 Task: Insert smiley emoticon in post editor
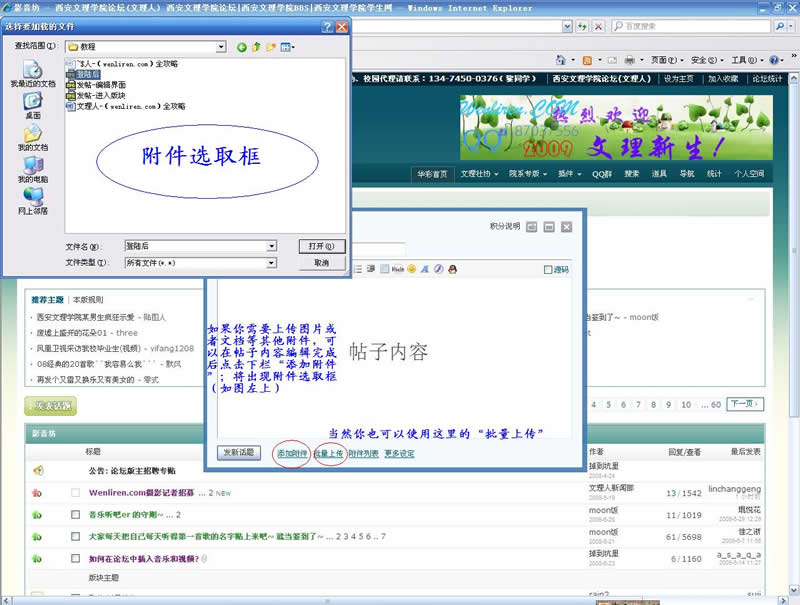coord(412,269)
